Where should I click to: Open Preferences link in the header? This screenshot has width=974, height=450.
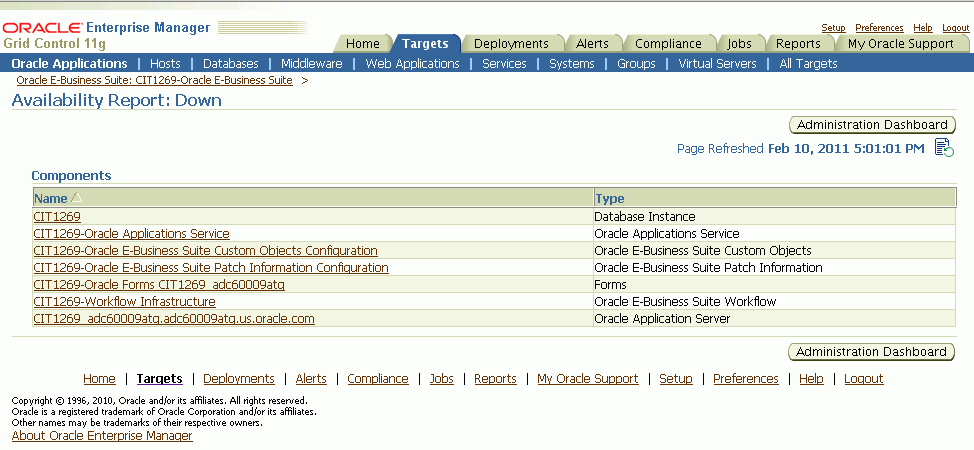click(x=880, y=28)
